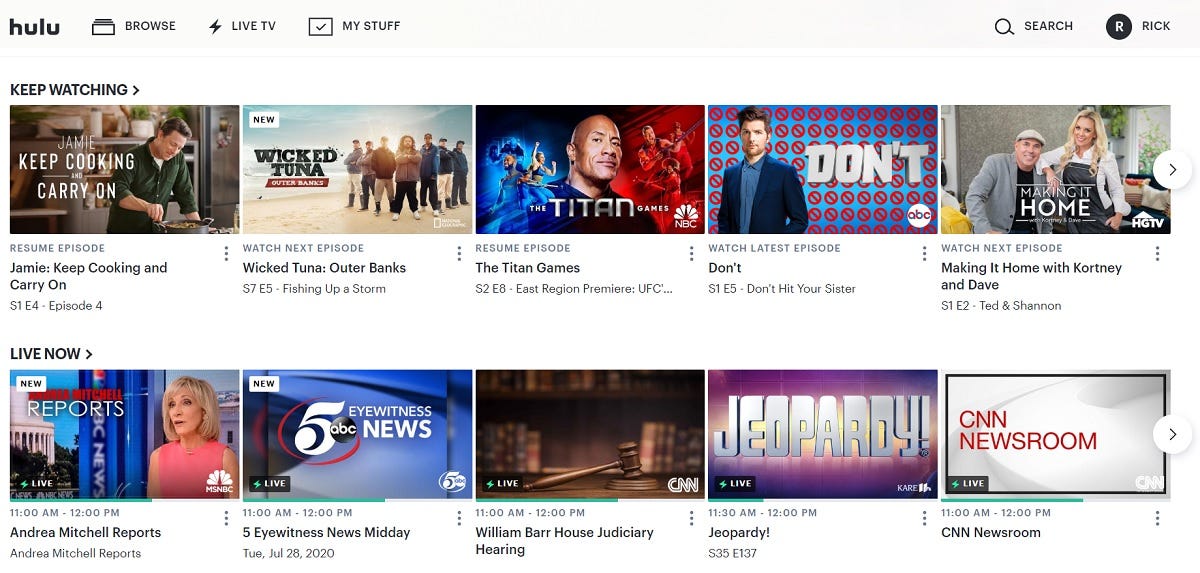Click the Live TV lightning bolt icon

(215, 27)
